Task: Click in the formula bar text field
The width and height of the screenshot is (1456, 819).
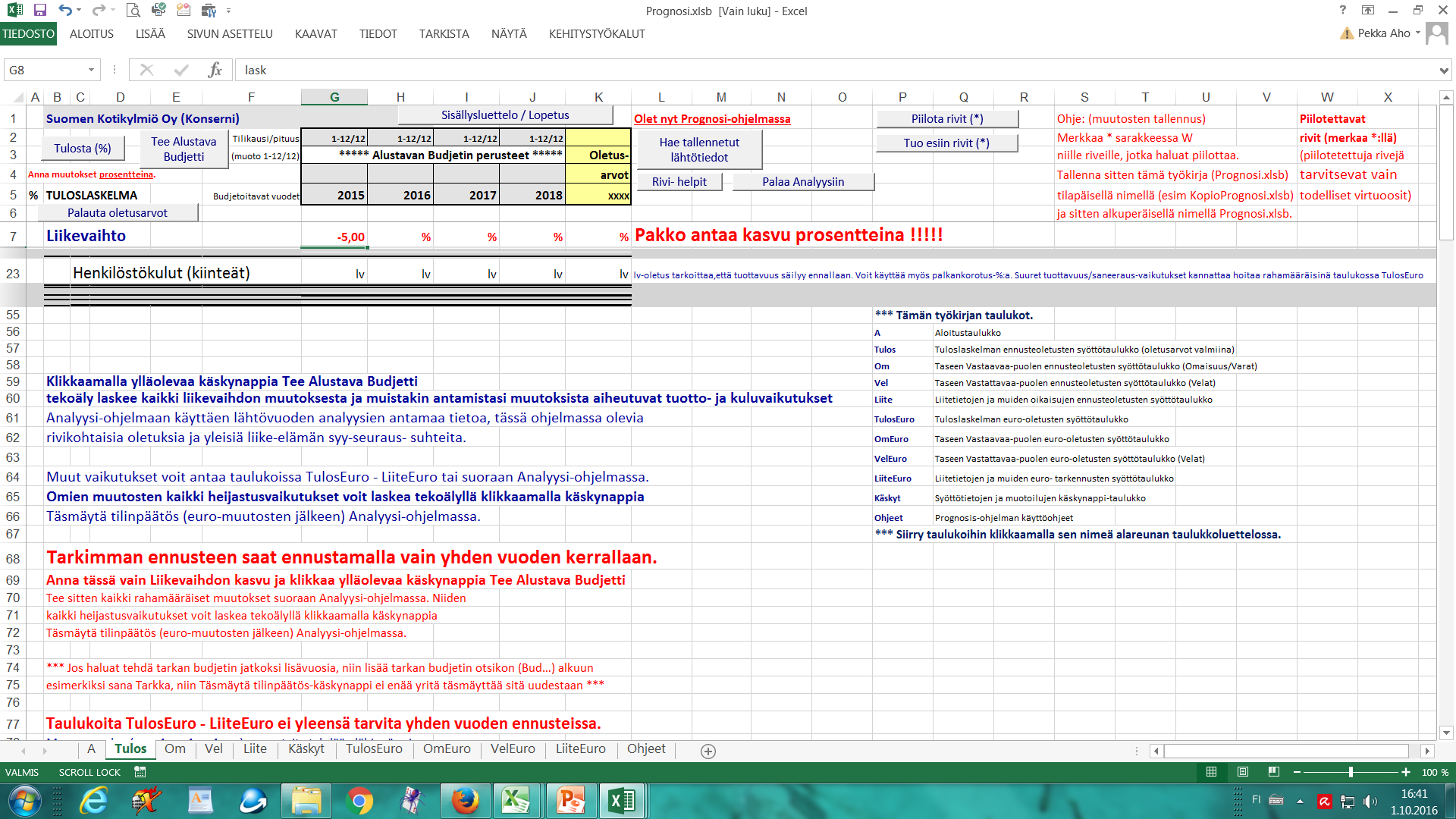Action: (834, 70)
